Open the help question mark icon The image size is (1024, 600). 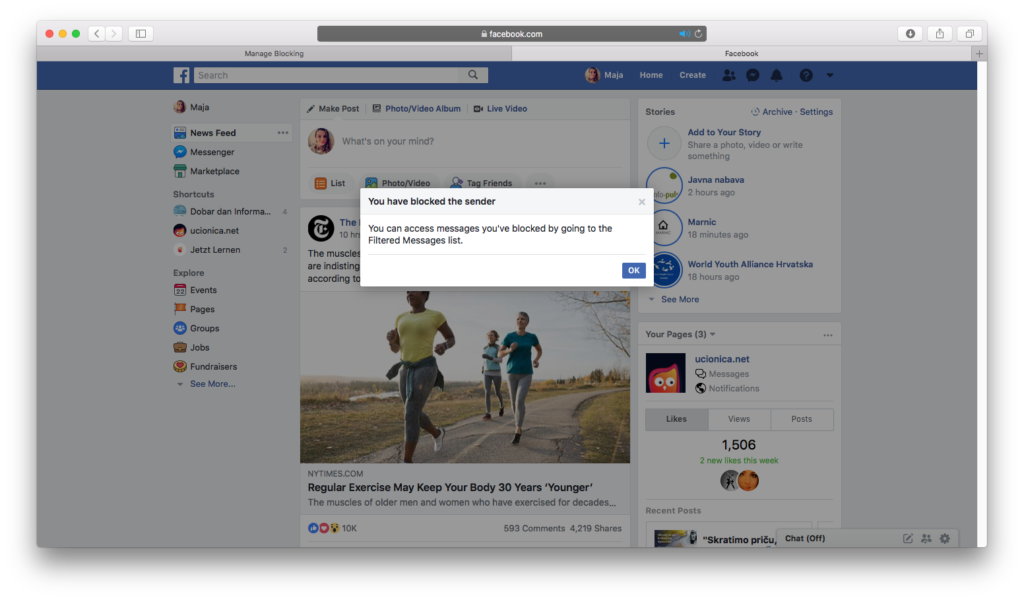coord(806,75)
